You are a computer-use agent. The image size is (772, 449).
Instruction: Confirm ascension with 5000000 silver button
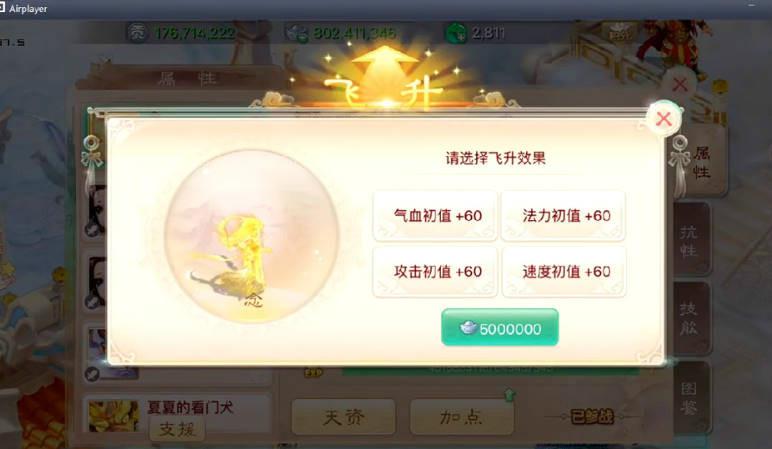(x=500, y=328)
